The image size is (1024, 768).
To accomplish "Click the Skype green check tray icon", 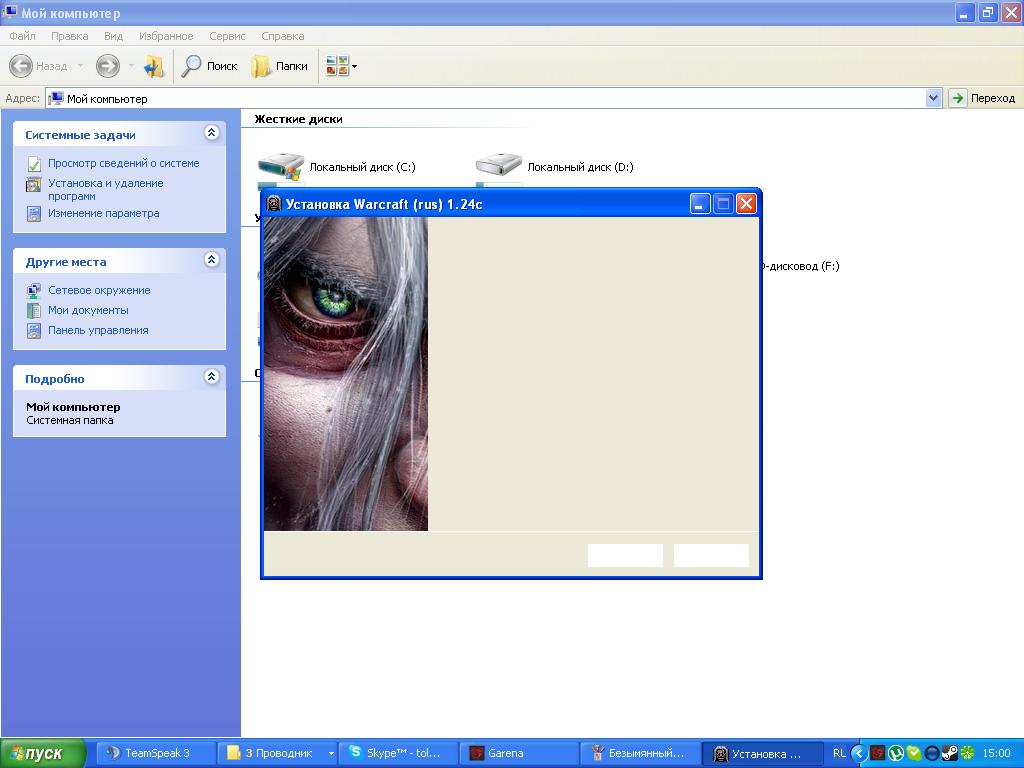I will tap(914, 754).
